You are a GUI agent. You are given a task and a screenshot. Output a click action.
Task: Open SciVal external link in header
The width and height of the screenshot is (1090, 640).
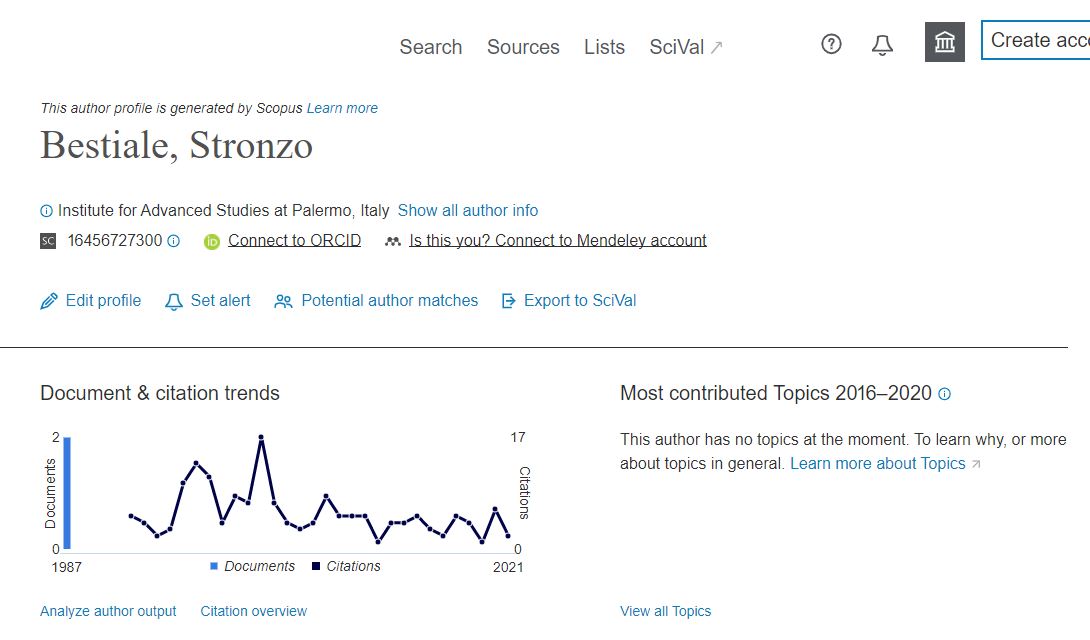click(x=685, y=47)
